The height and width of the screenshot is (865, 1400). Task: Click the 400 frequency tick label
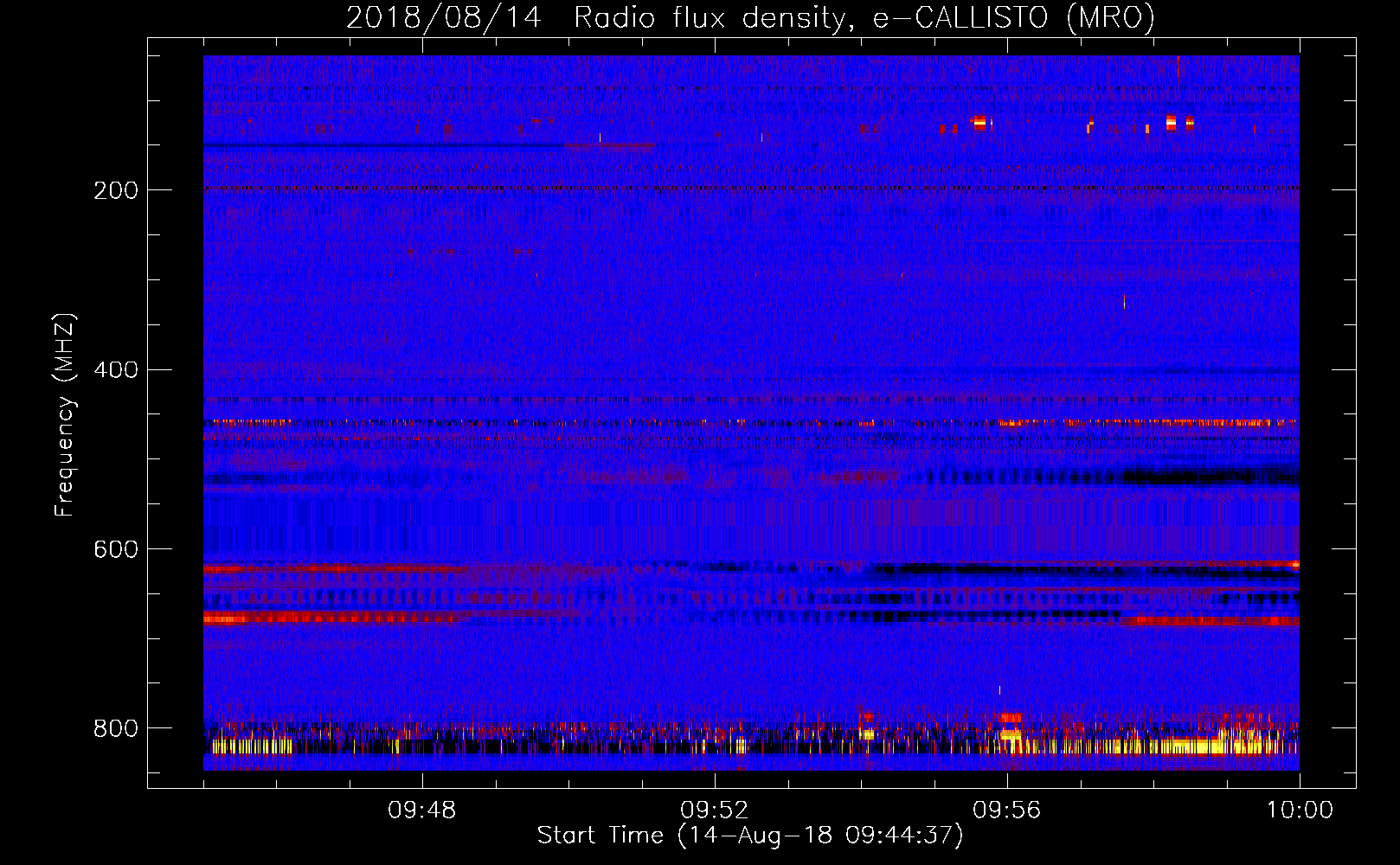tap(116, 370)
